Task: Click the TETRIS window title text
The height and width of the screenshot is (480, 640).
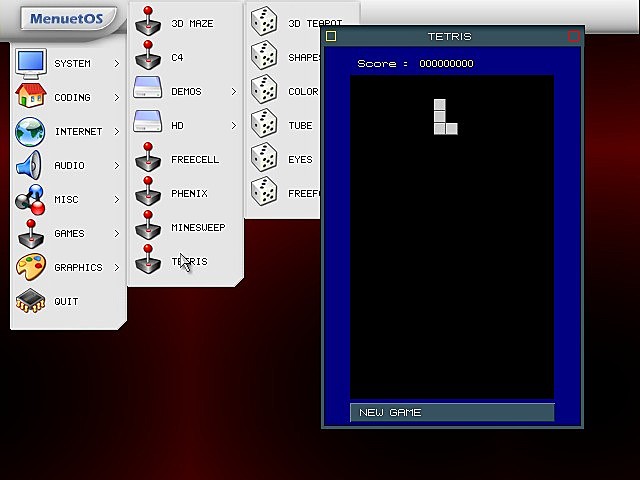Action: click(450, 36)
